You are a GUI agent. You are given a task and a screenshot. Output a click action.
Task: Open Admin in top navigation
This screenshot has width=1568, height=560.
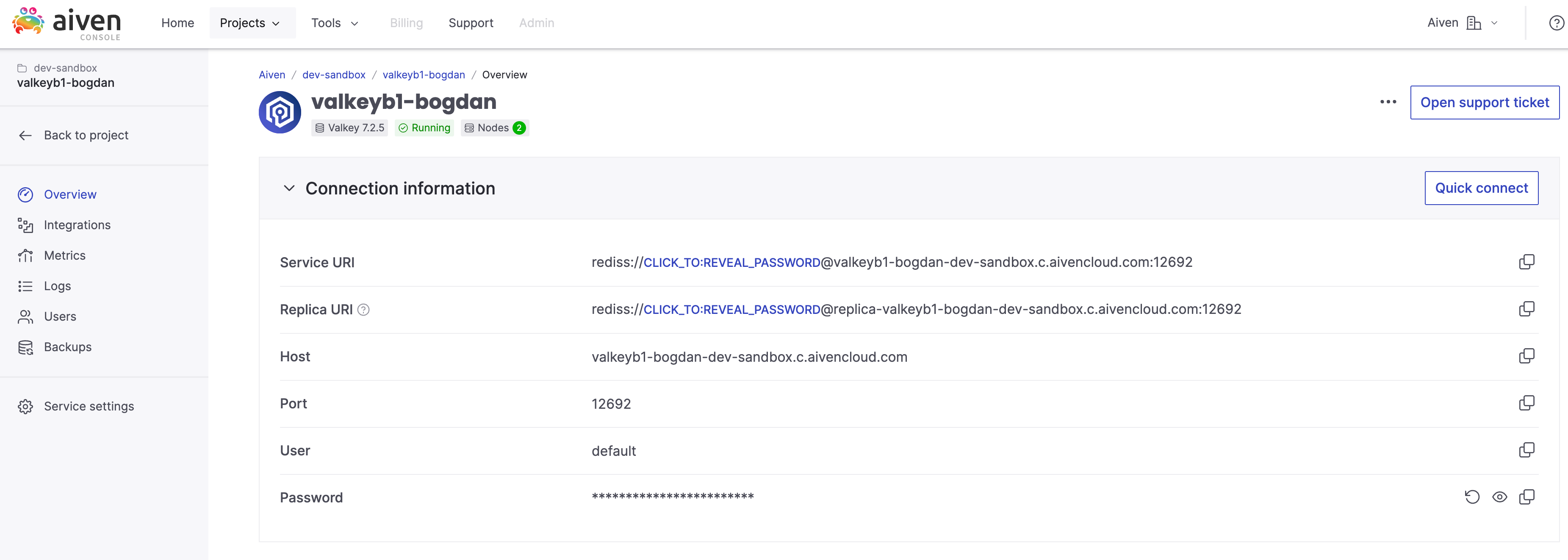coord(536,23)
